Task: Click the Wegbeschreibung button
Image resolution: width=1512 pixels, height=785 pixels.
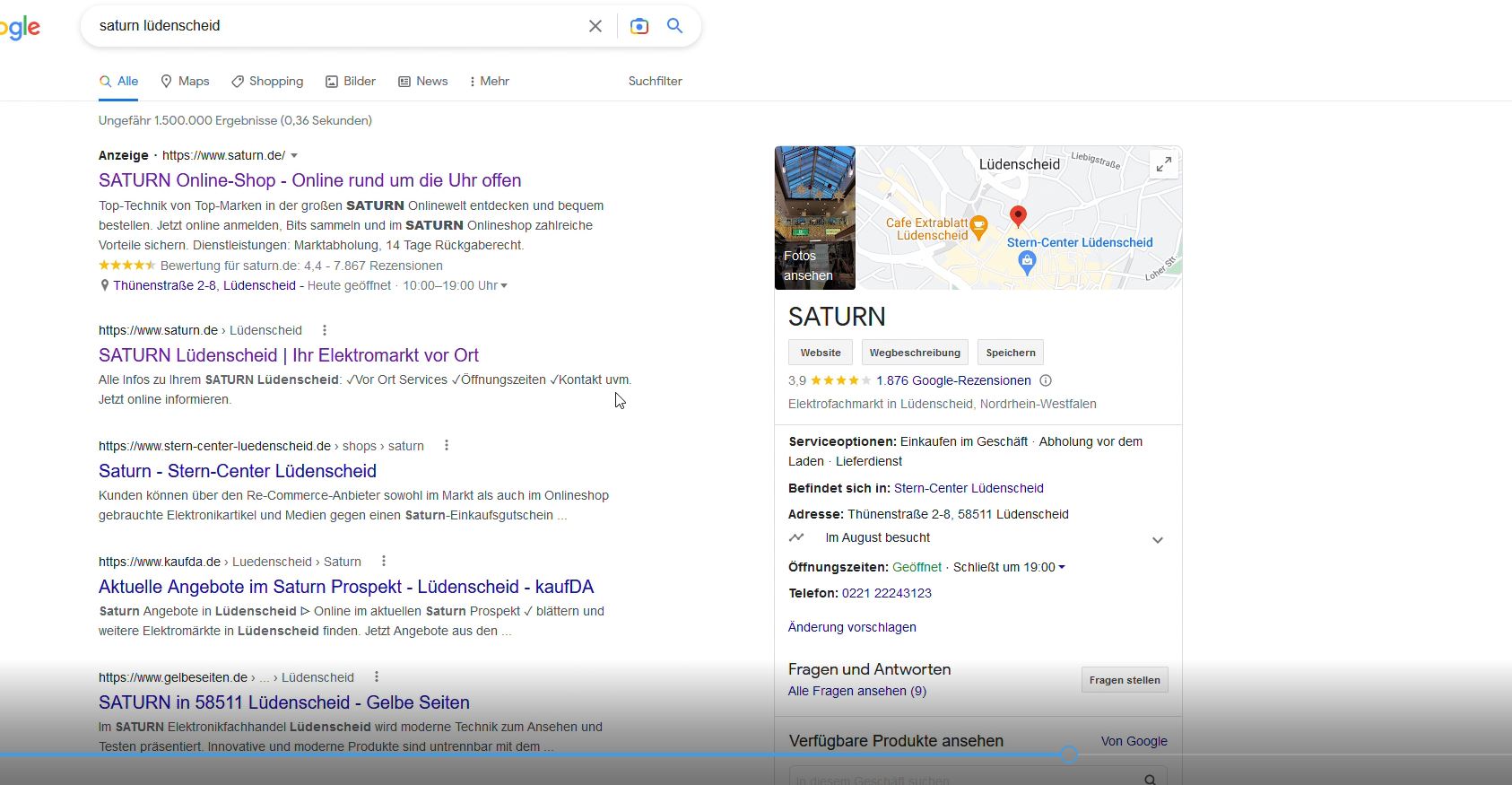Action: tap(915, 353)
